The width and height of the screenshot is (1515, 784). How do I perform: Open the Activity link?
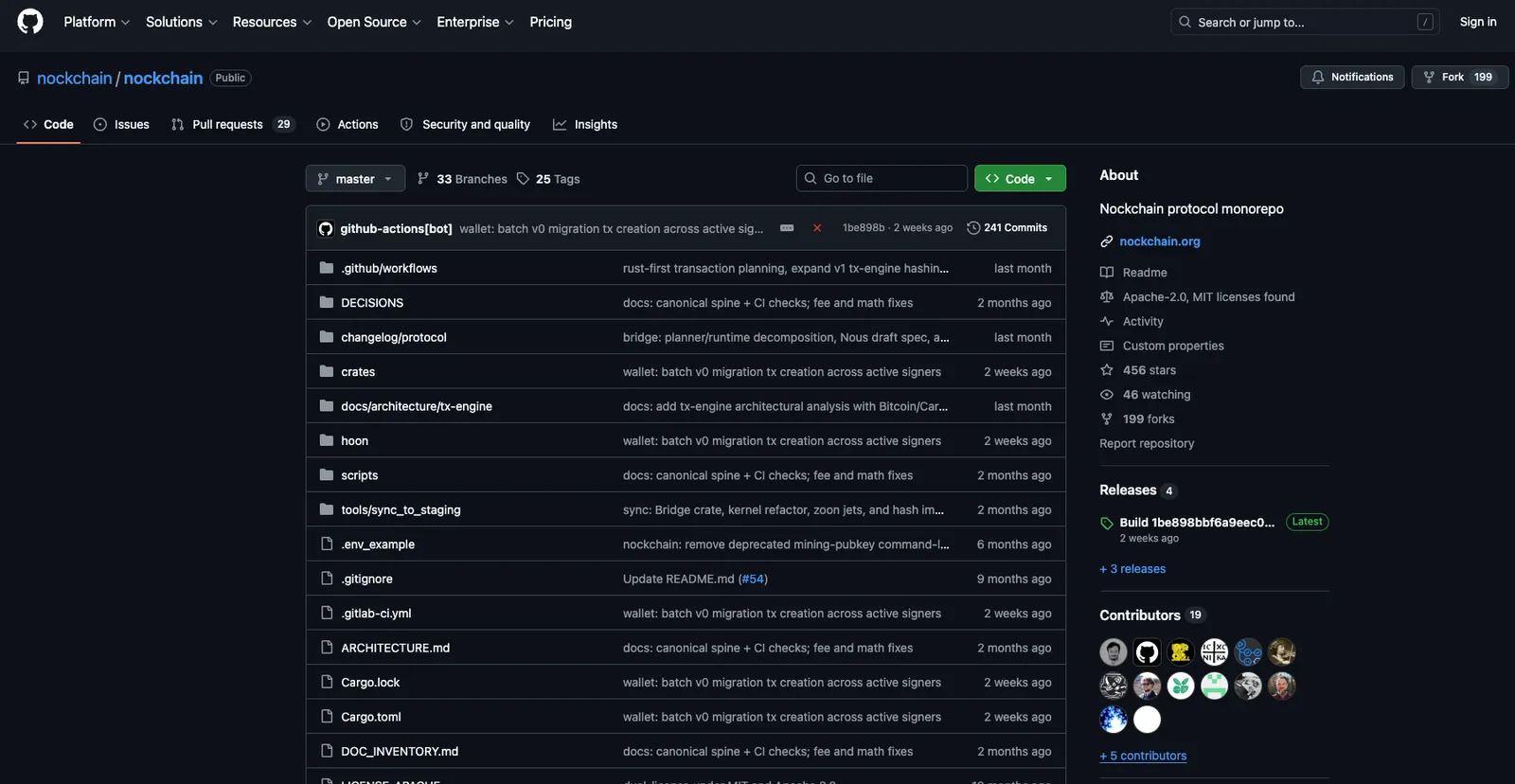click(1142, 322)
